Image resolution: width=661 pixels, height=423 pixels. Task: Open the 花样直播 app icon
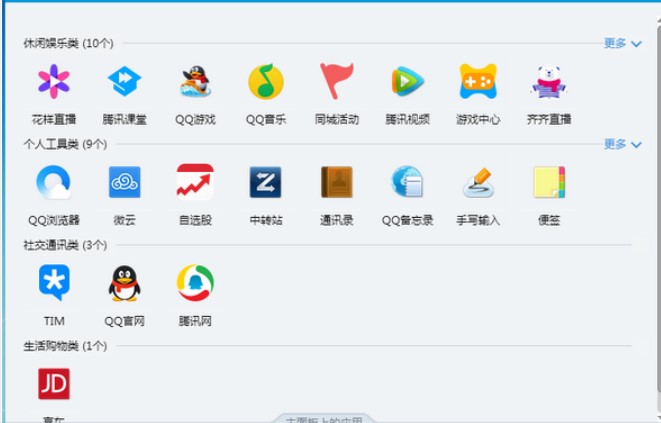[x=54, y=81]
